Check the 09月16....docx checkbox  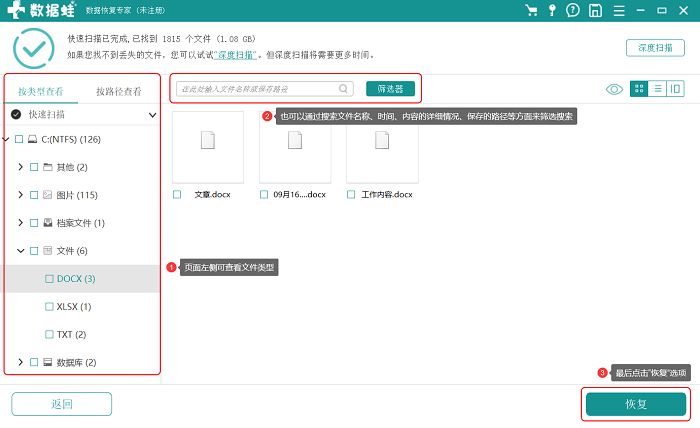[x=264, y=195]
